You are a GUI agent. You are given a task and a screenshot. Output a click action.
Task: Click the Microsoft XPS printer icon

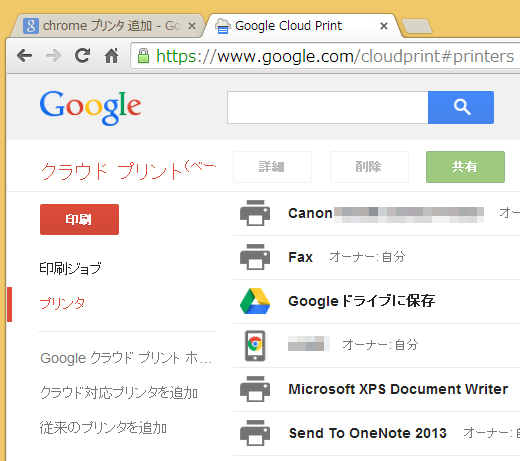pos(255,389)
